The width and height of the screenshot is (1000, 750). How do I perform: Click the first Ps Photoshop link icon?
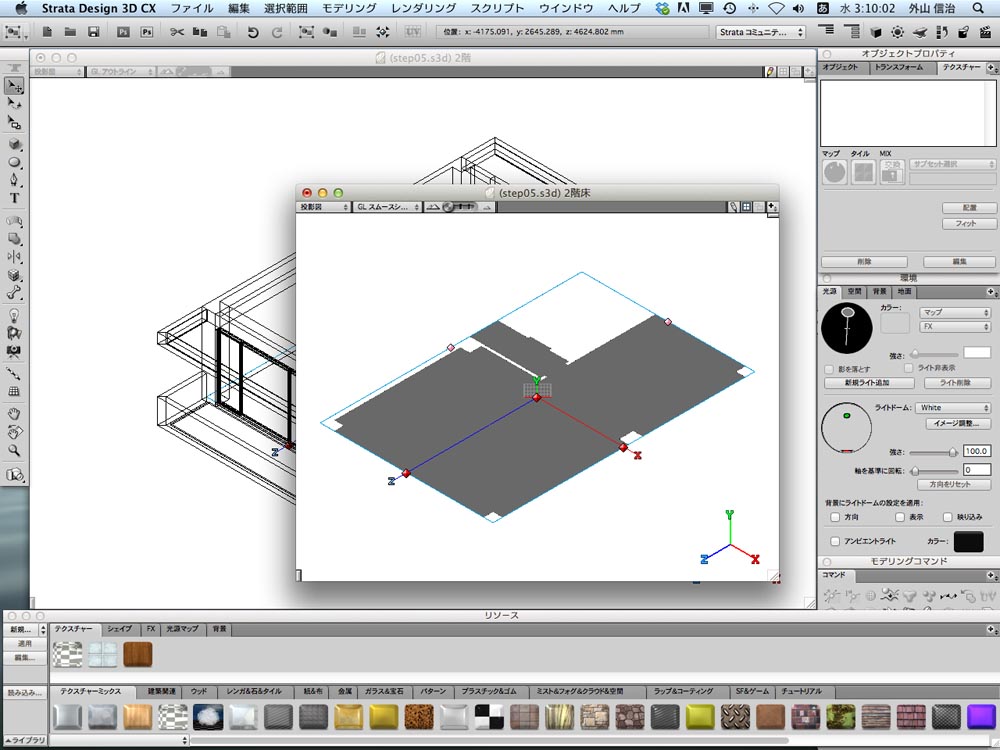[123, 31]
